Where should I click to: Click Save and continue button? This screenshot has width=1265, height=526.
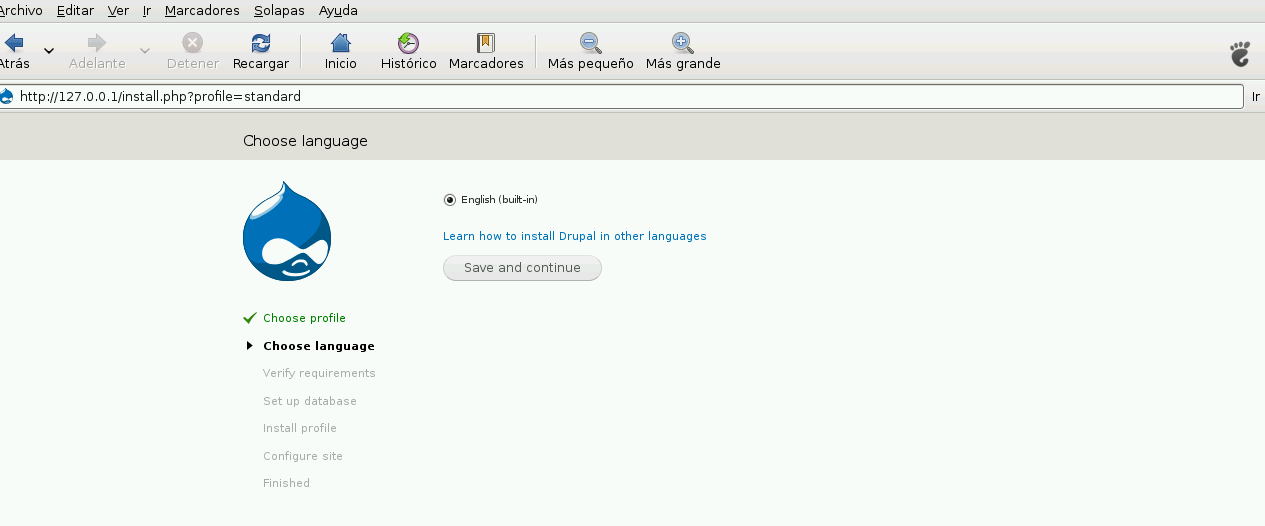[522, 268]
